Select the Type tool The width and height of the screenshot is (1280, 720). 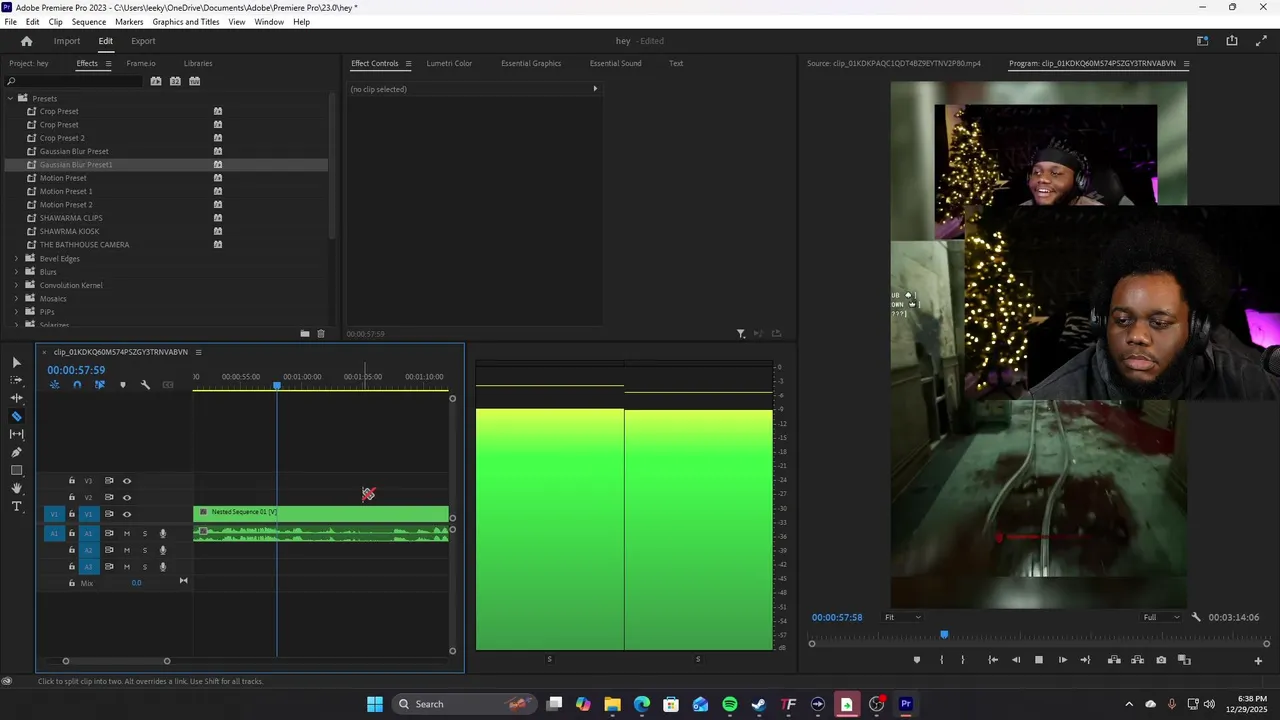(x=16, y=507)
